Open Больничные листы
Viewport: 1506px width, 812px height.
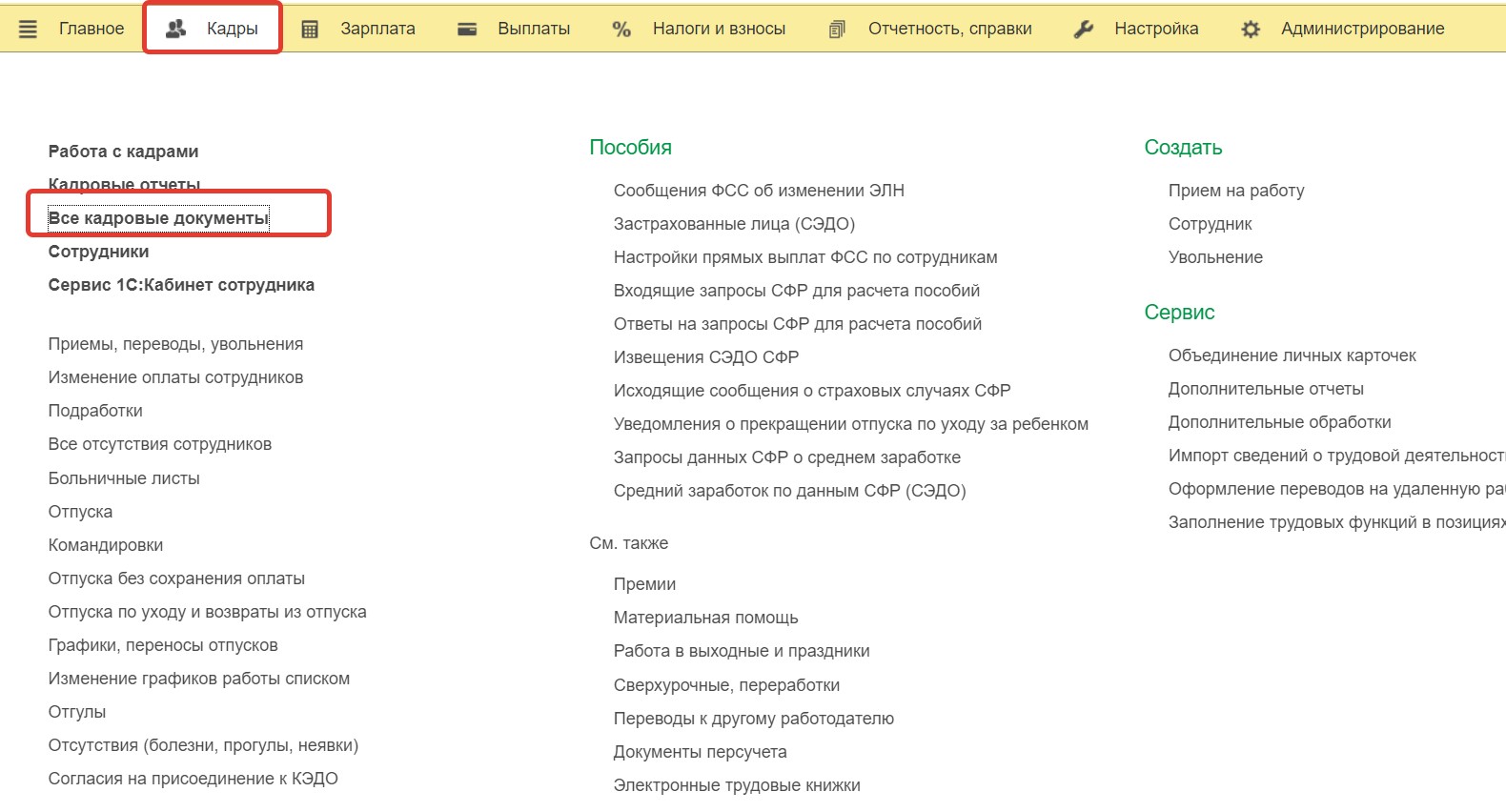point(124,478)
